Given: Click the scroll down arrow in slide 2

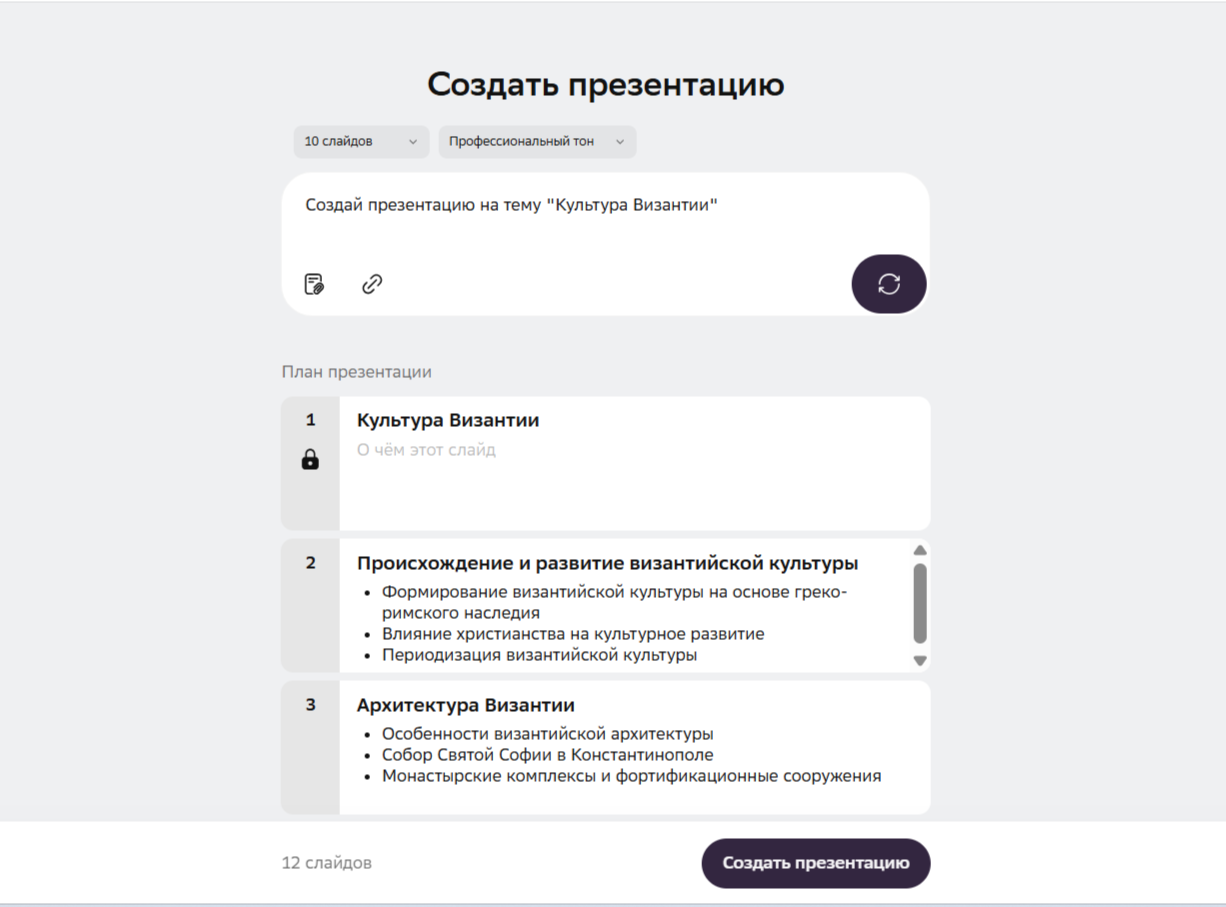Looking at the screenshot, I should click(920, 661).
